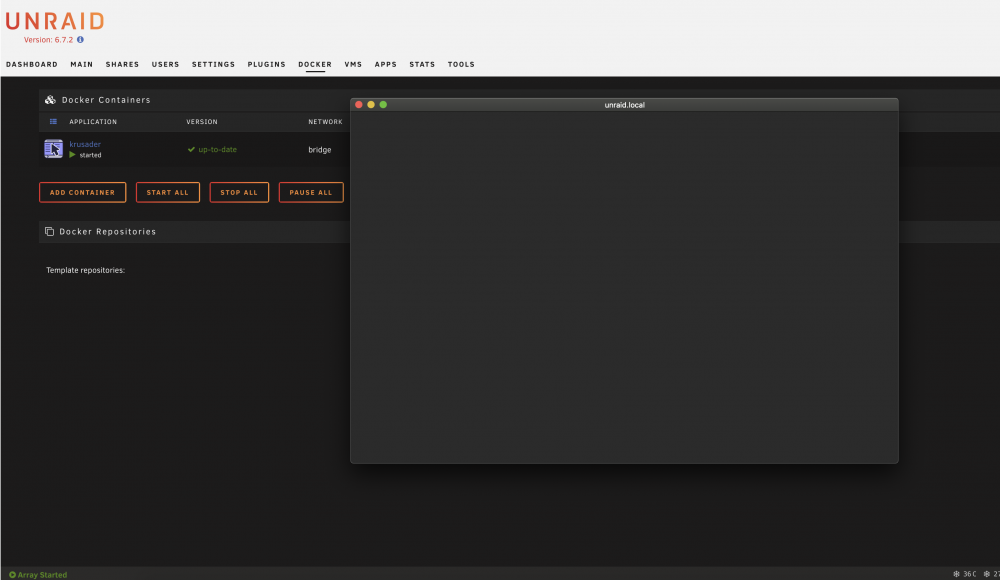Click the Version column header
This screenshot has height=580, width=1000.
coord(202,122)
